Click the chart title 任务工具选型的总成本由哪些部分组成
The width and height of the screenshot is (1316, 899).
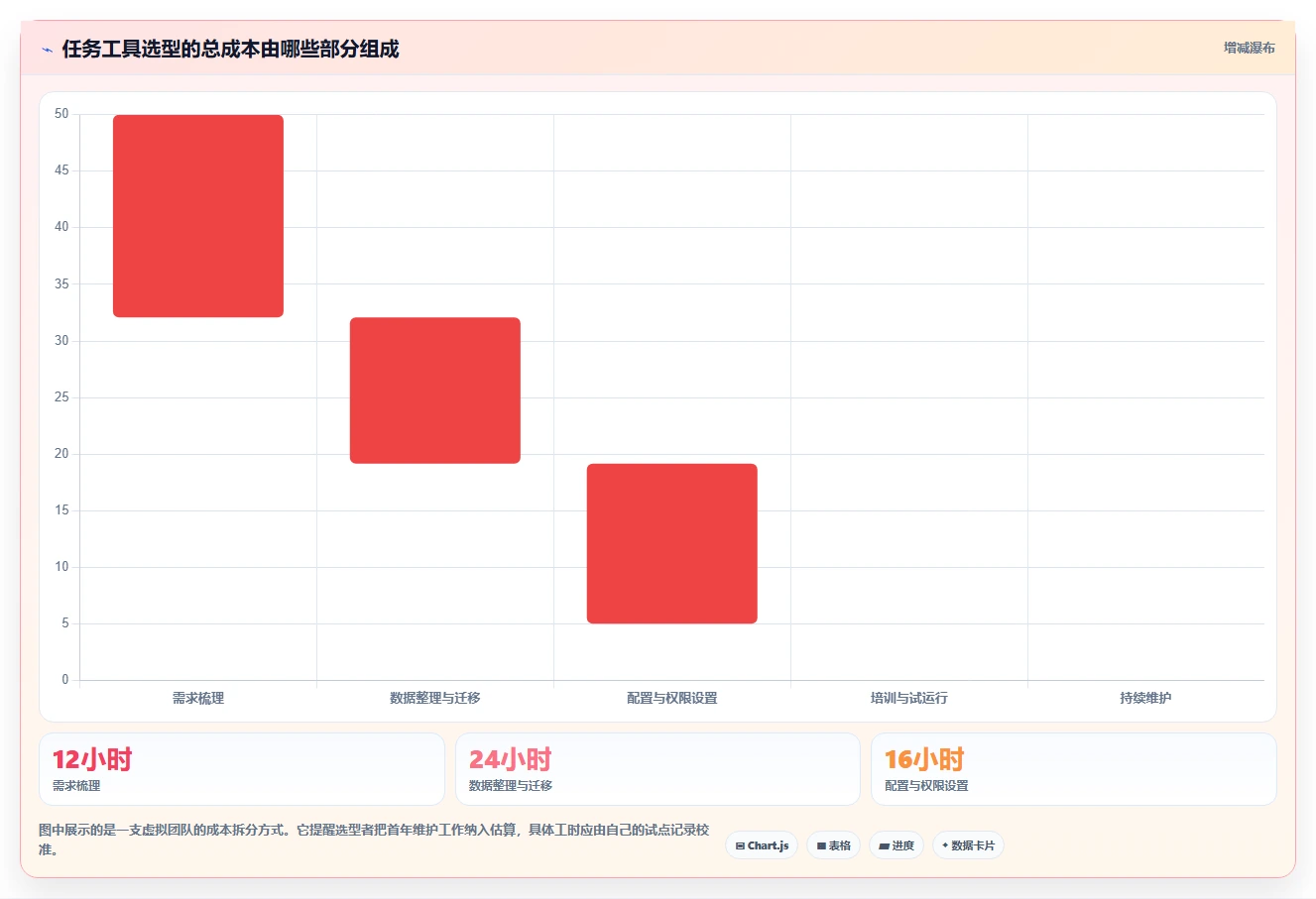point(230,49)
